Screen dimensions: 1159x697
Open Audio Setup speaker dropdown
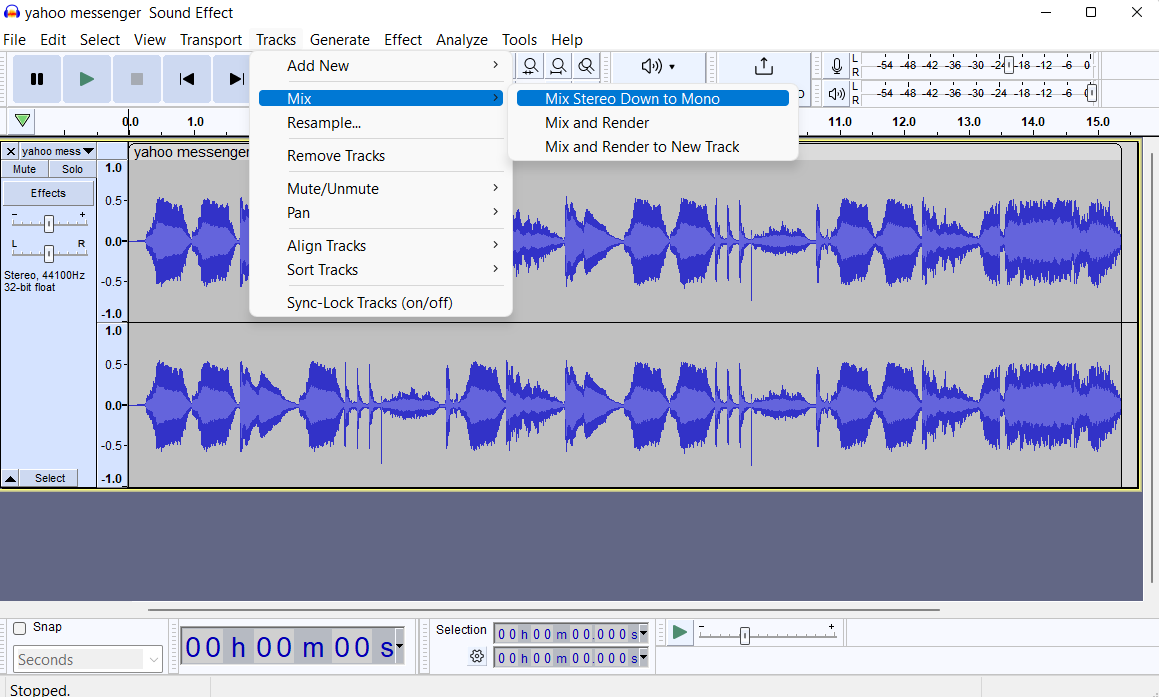(658, 66)
